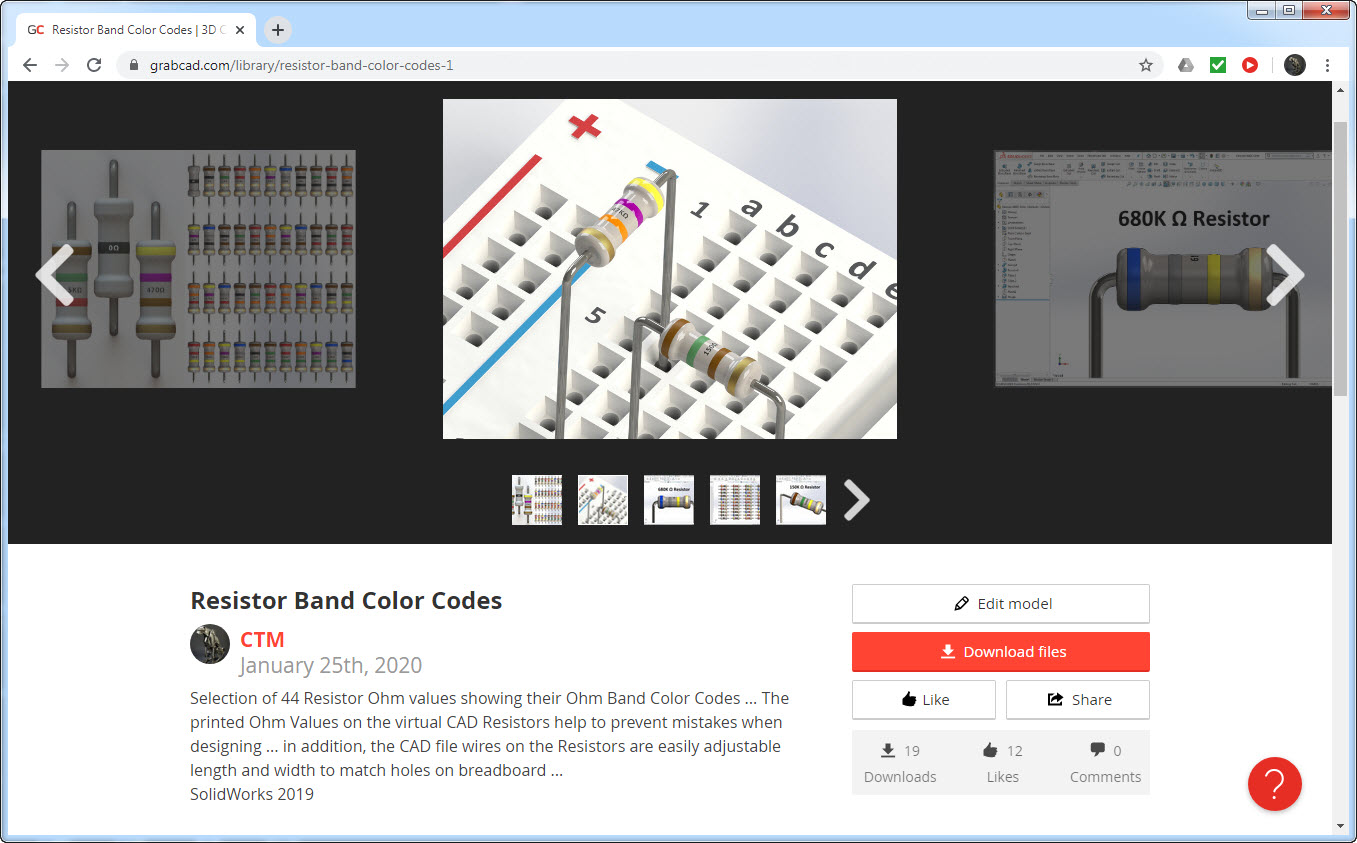This screenshot has height=843, width=1357.
Task: View site security lock info
Action: [x=134, y=65]
